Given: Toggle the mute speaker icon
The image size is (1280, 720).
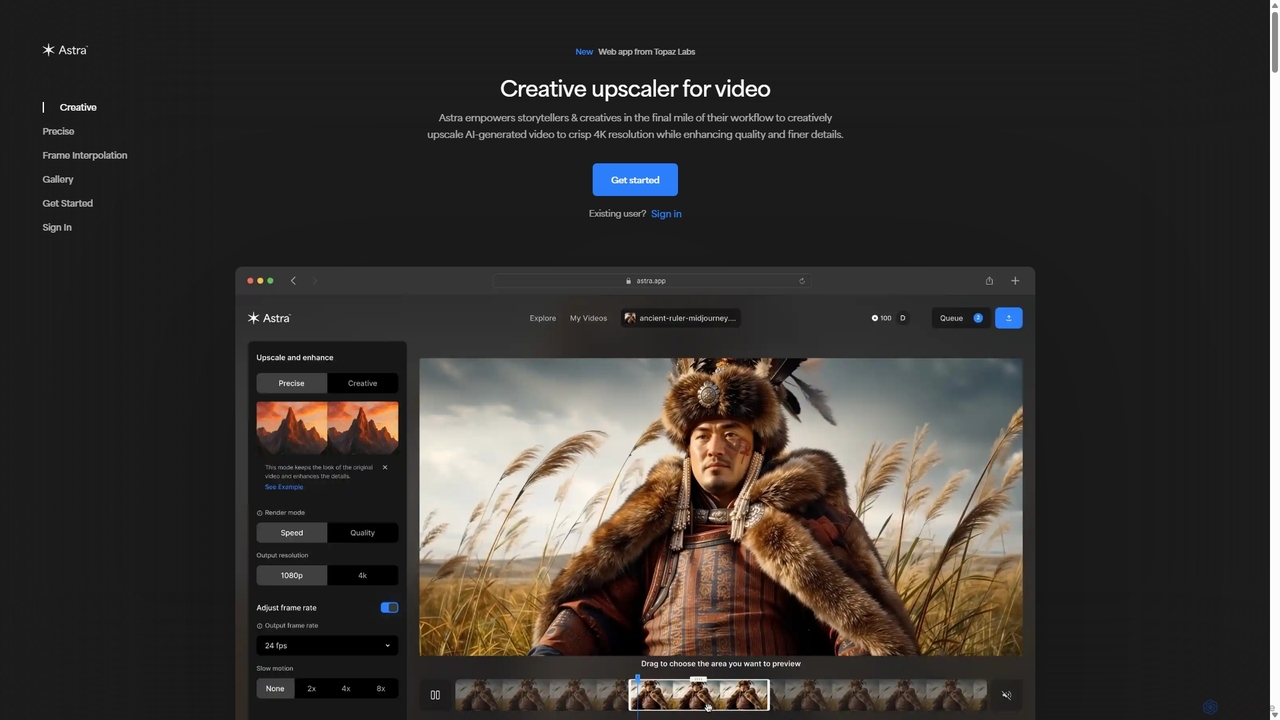Looking at the screenshot, I should [1007, 695].
